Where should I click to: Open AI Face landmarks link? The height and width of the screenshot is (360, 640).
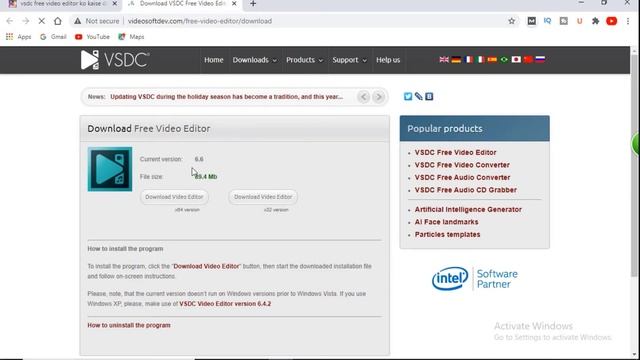447,222
